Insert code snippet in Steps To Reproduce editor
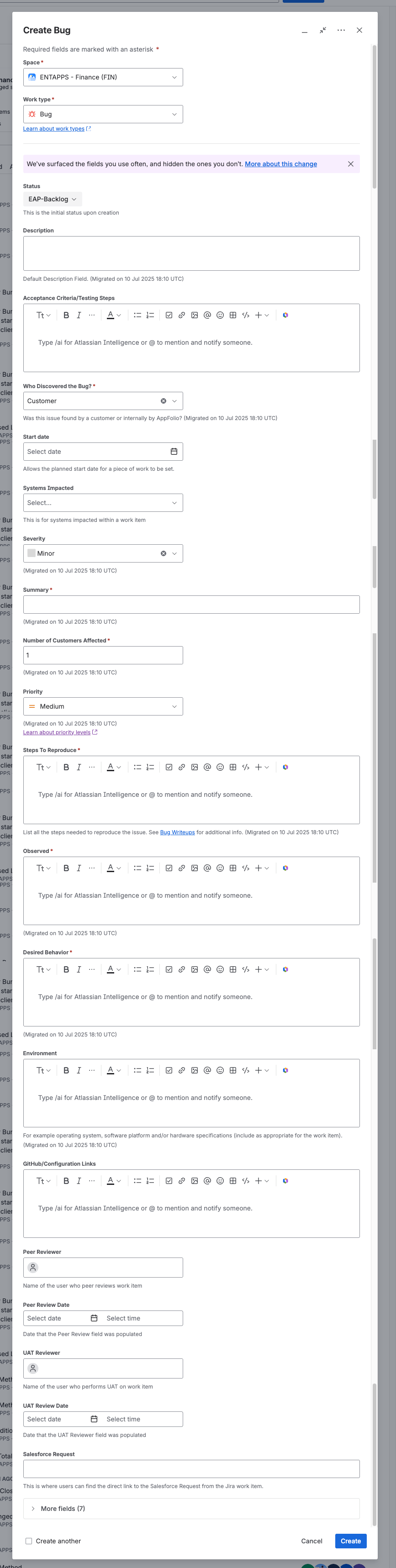 (246, 767)
